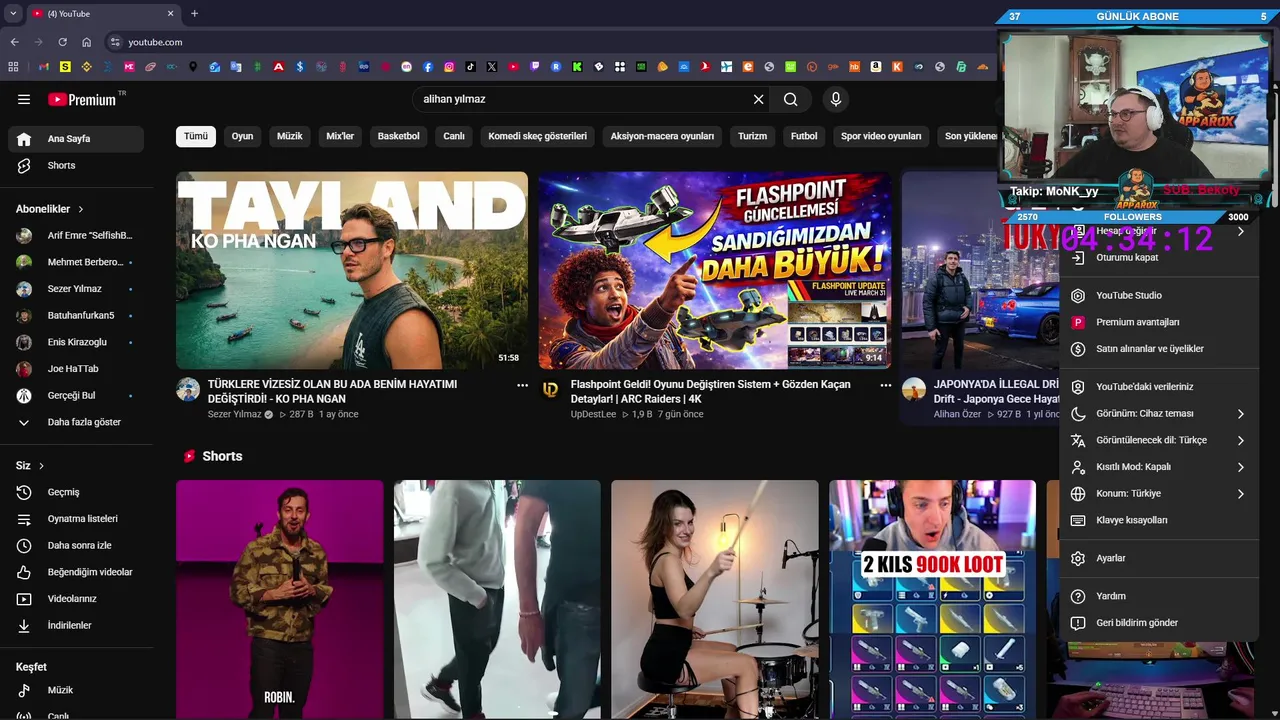Go to Ana Sayfa in sidebar
Image resolution: width=1280 pixels, height=720 pixels.
click(x=76, y=139)
